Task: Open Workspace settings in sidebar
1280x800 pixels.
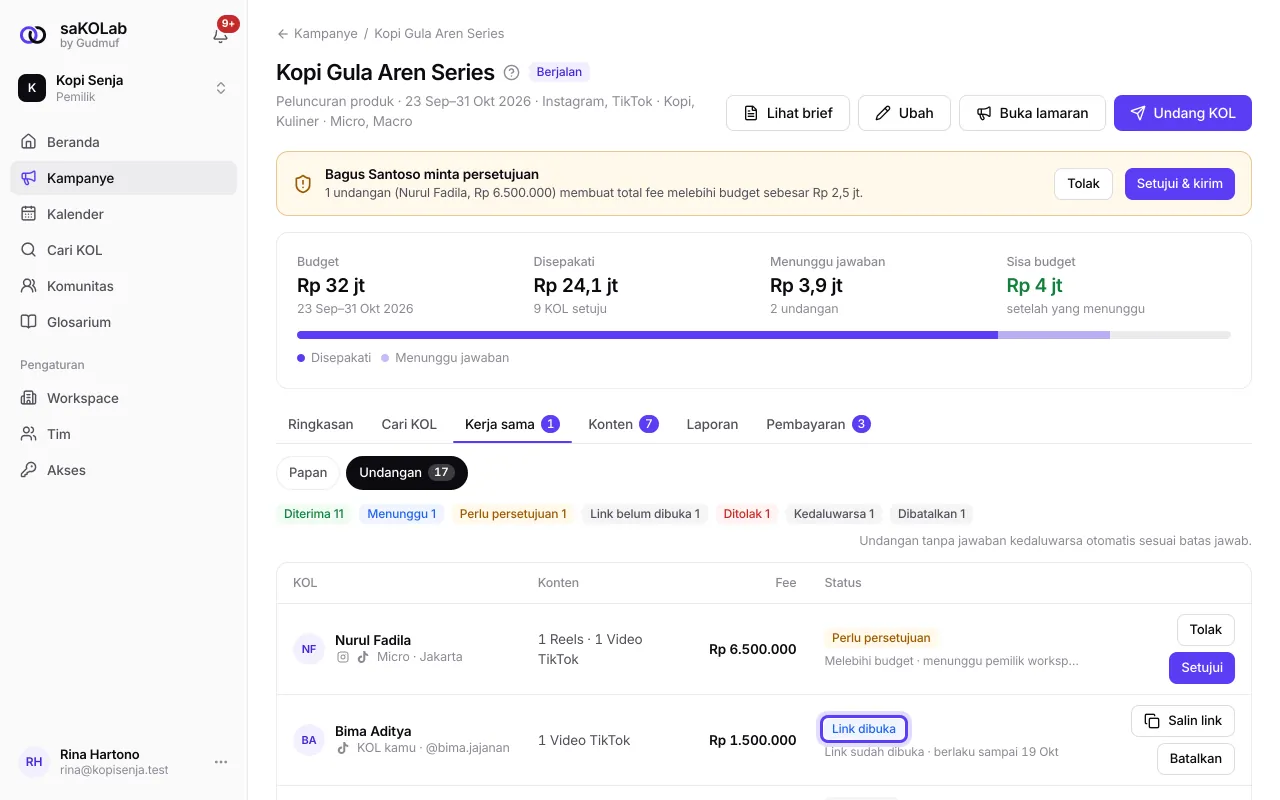Action: coord(124,398)
